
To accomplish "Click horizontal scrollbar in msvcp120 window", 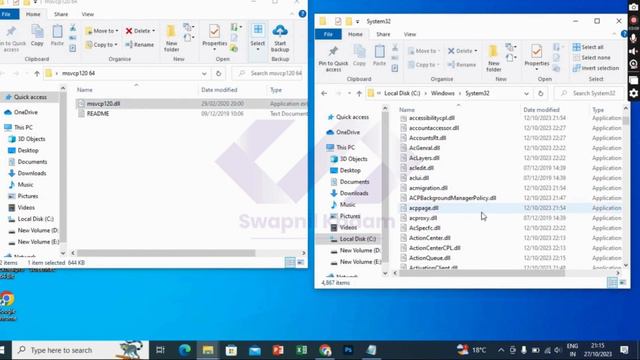I will (x=166, y=253).
